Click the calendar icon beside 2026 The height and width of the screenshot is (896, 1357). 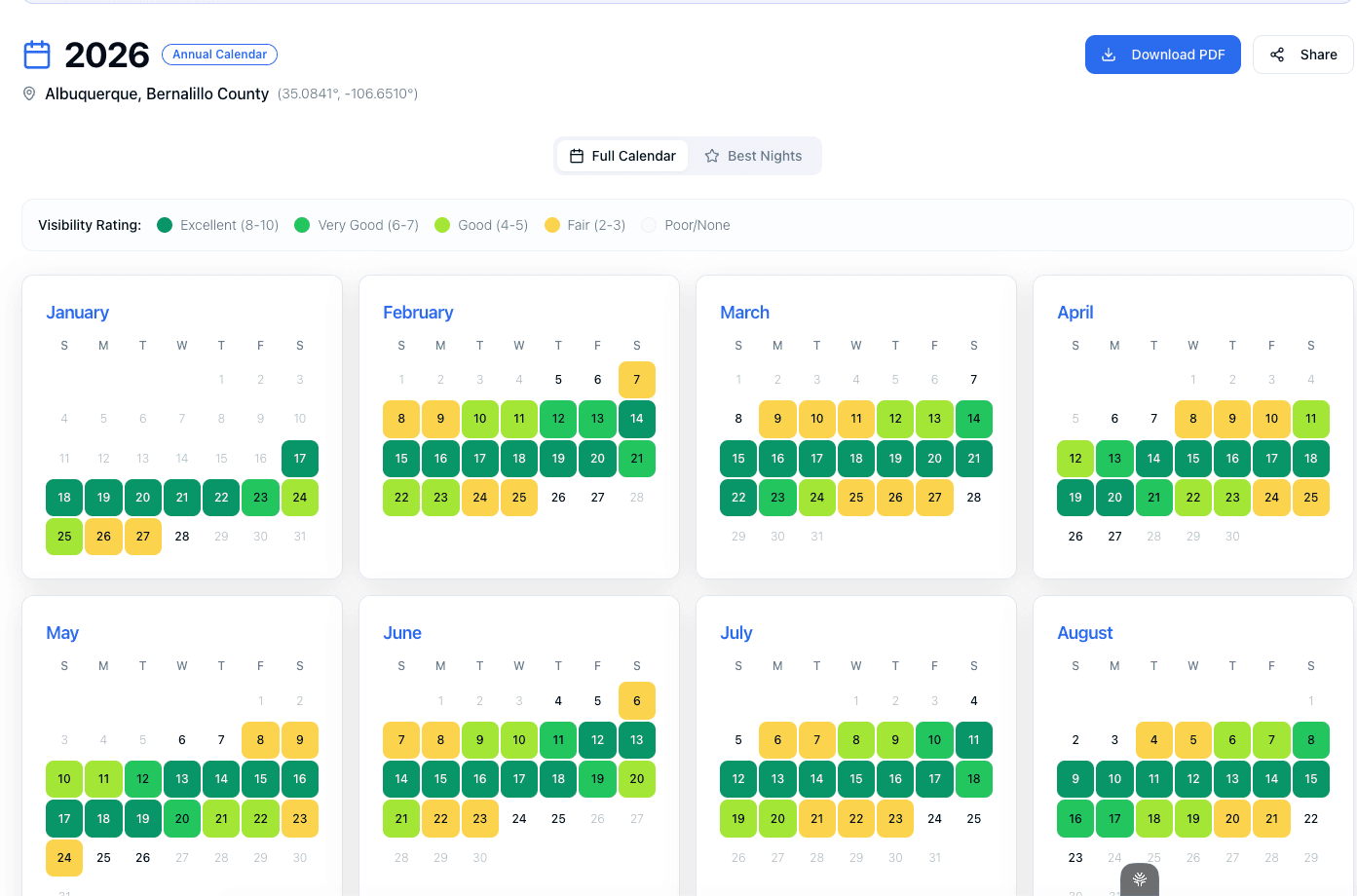37,55
